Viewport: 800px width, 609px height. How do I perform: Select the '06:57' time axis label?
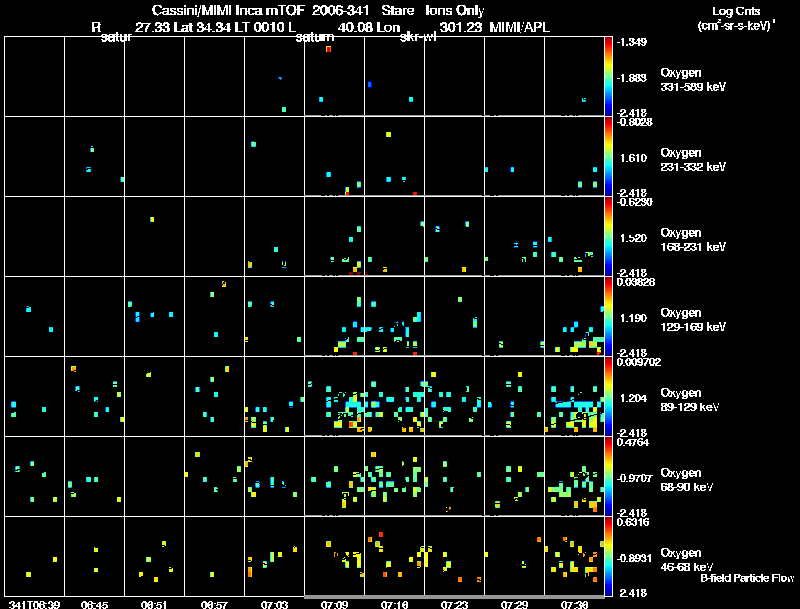(214, 604)
